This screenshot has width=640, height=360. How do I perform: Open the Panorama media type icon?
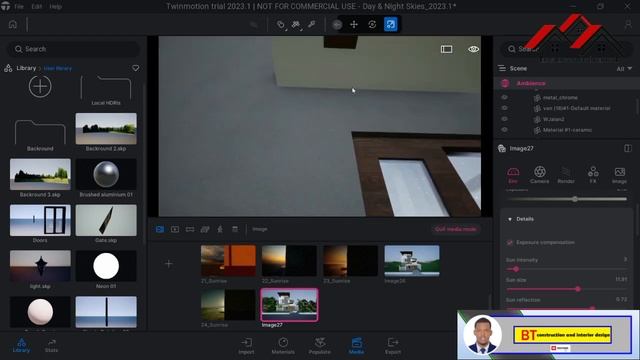click(190, 229)
